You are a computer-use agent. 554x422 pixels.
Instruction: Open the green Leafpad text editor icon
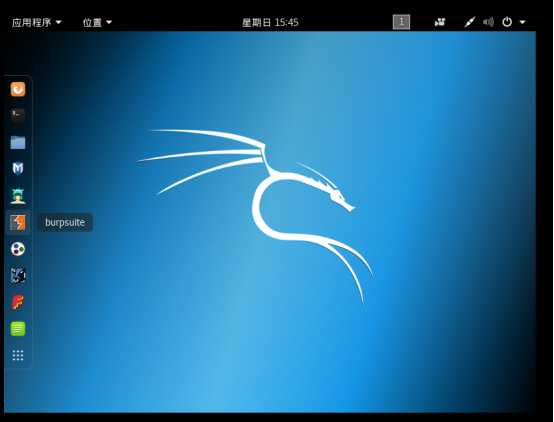[x=18, y=329]
